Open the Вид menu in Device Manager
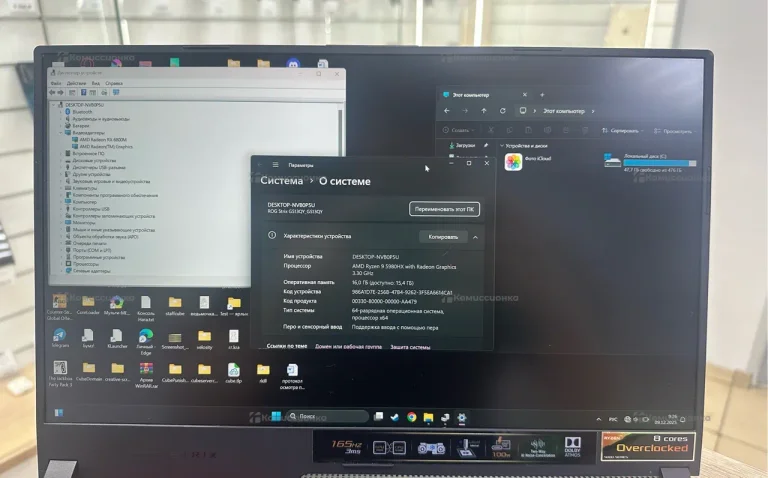Image resolution: width=768 pixels, height=478 pixels. coord(96,84)
